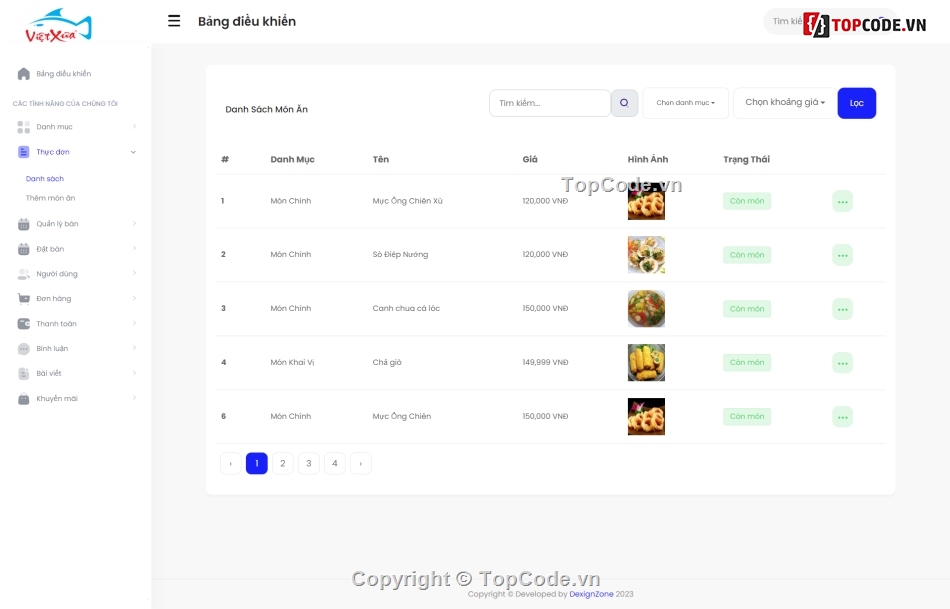
Task: Click Còn món badge for Chả giò
Action: pos(747,362)
